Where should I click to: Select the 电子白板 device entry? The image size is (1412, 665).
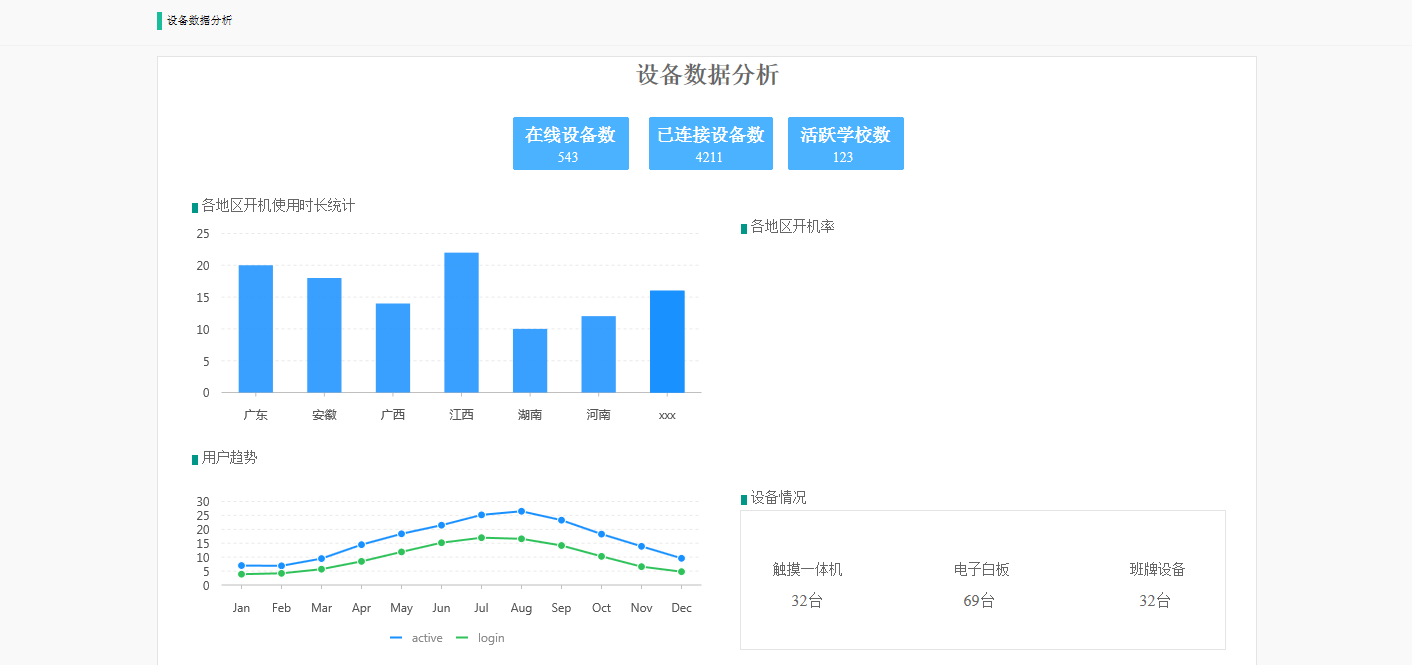981,584
